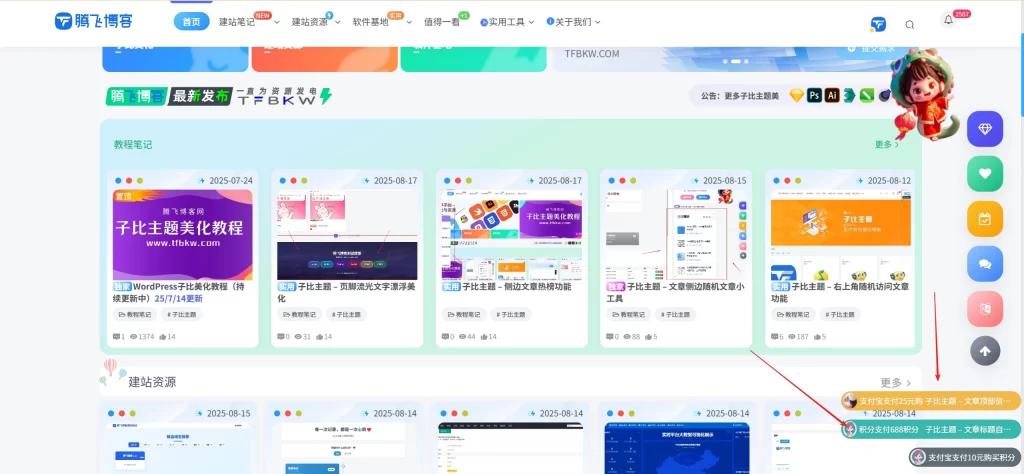Click view count 88 on 文章侧边随机文章小工具 card

(632, 337)
